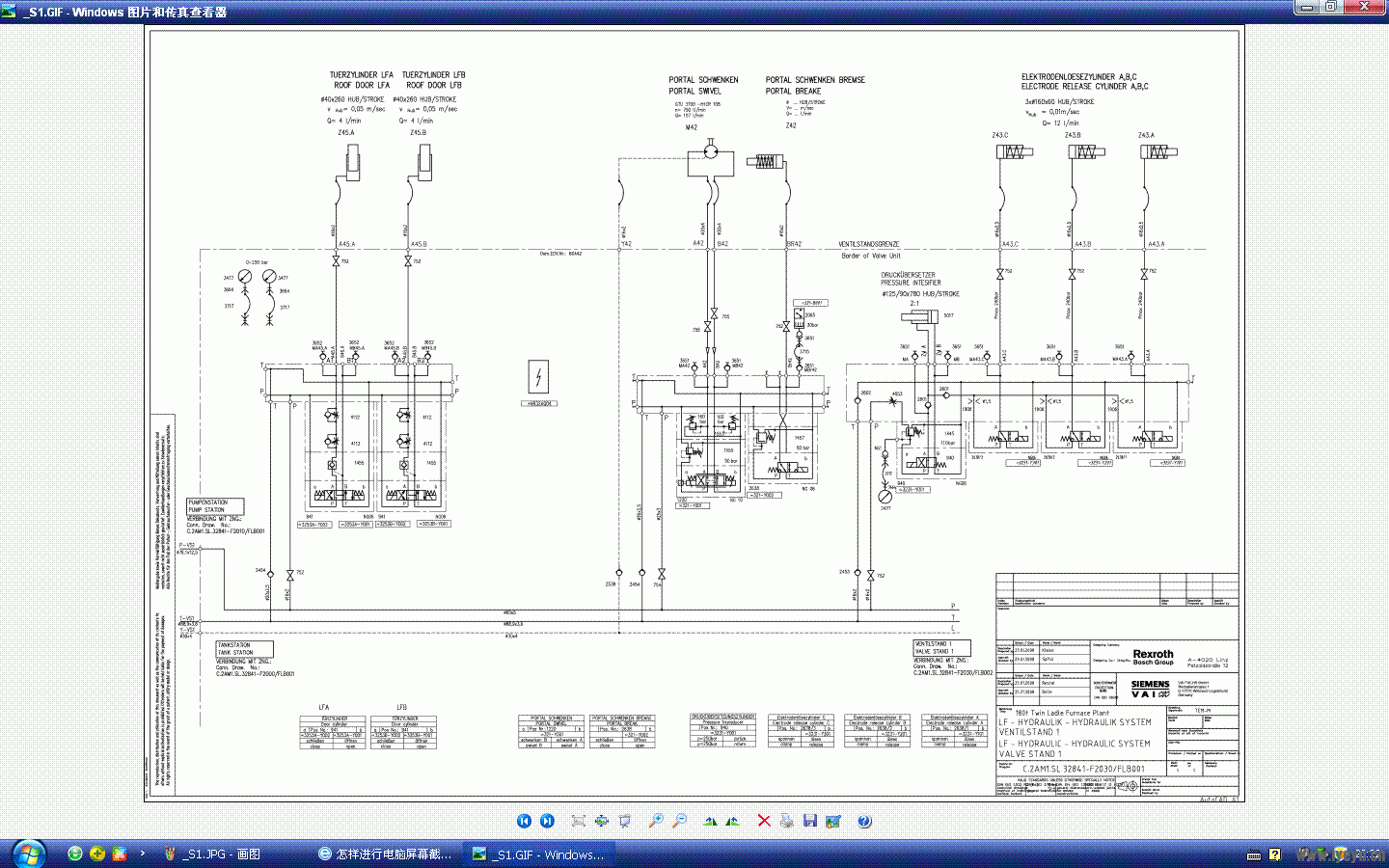Click the Rexroth Bosch Group logo
Viewport: 1389px width, 868px height.
[x=1153, y=657]
